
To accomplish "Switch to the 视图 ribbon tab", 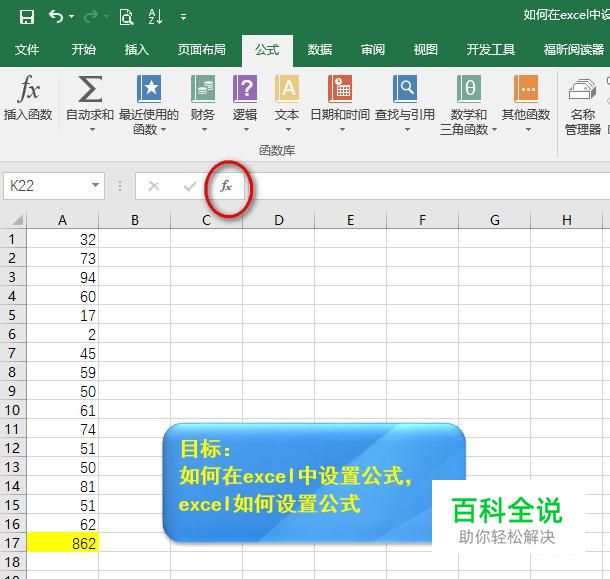I will click(426, 49).
